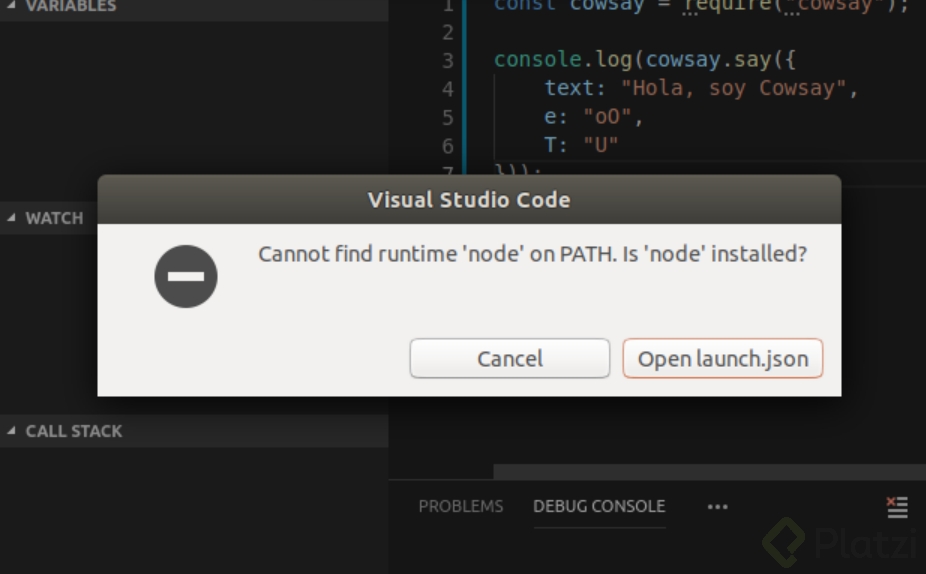This screenshot has width=926, height=574.
Task: Click the Visual Studio Code dialog title
Action: coord(469,200)
